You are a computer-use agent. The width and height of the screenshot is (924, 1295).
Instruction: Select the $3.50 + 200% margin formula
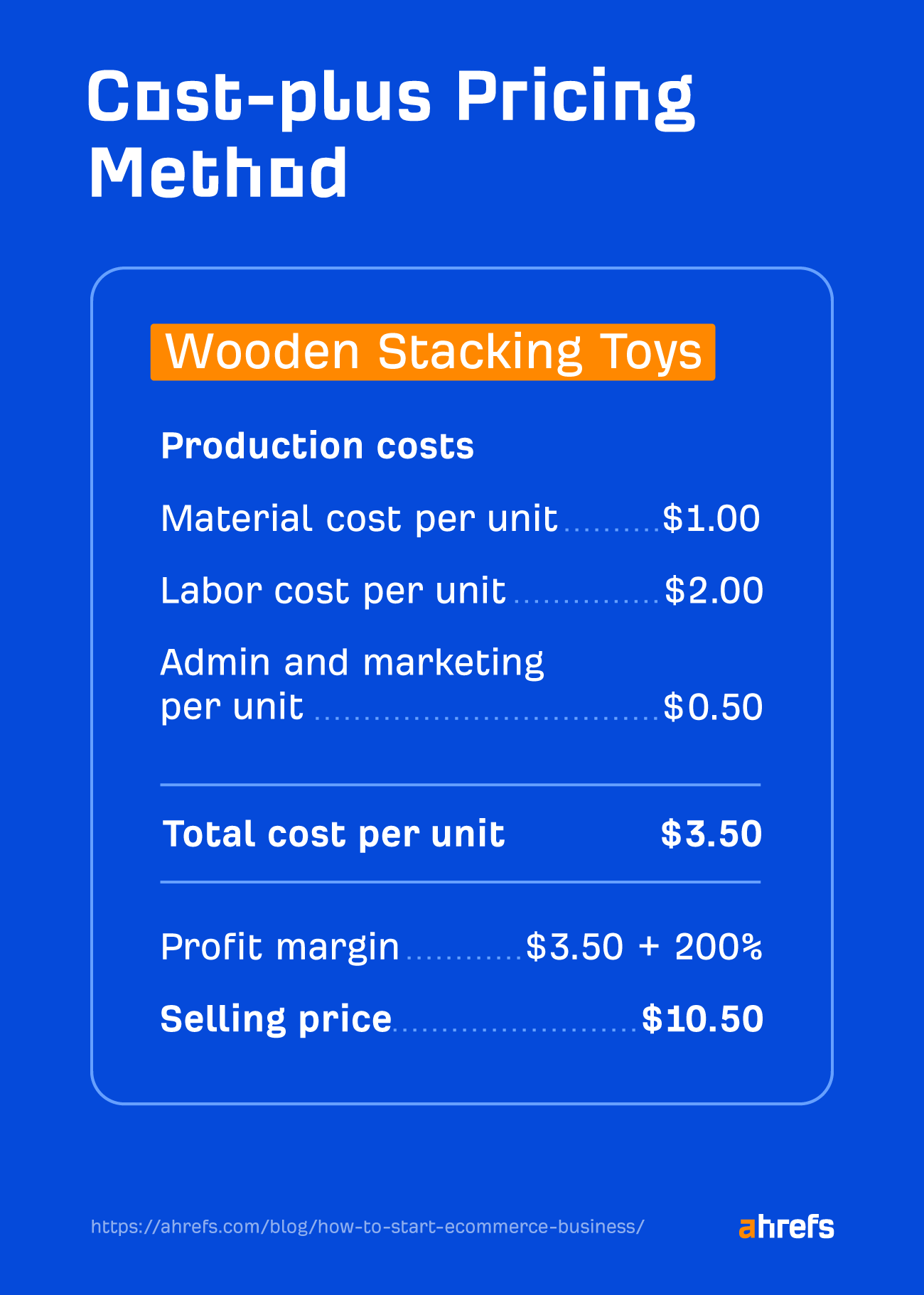click(x=644, y=947)
